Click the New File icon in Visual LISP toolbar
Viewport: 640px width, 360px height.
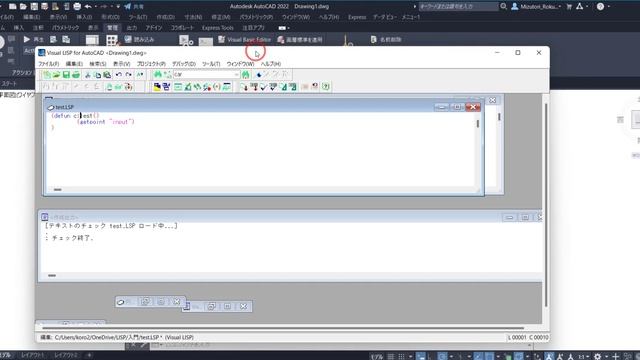click(47, 75)
